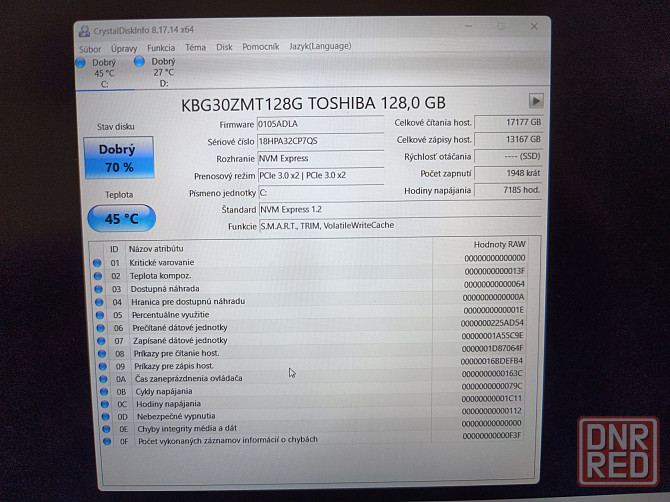The image size is (670, 502).
Task: Click RAW value 00000001A55C9E
Action: coord(492,336)
